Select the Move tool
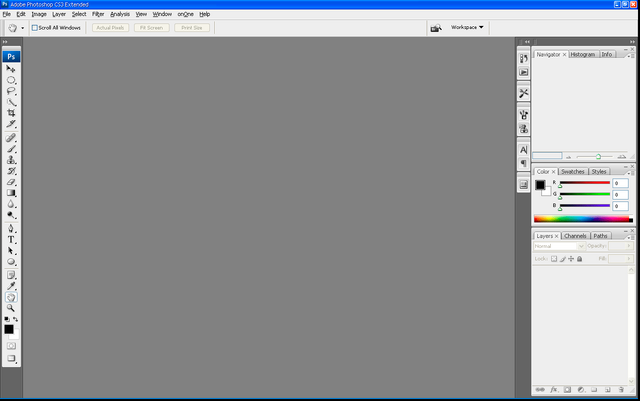 click(11, 69)
